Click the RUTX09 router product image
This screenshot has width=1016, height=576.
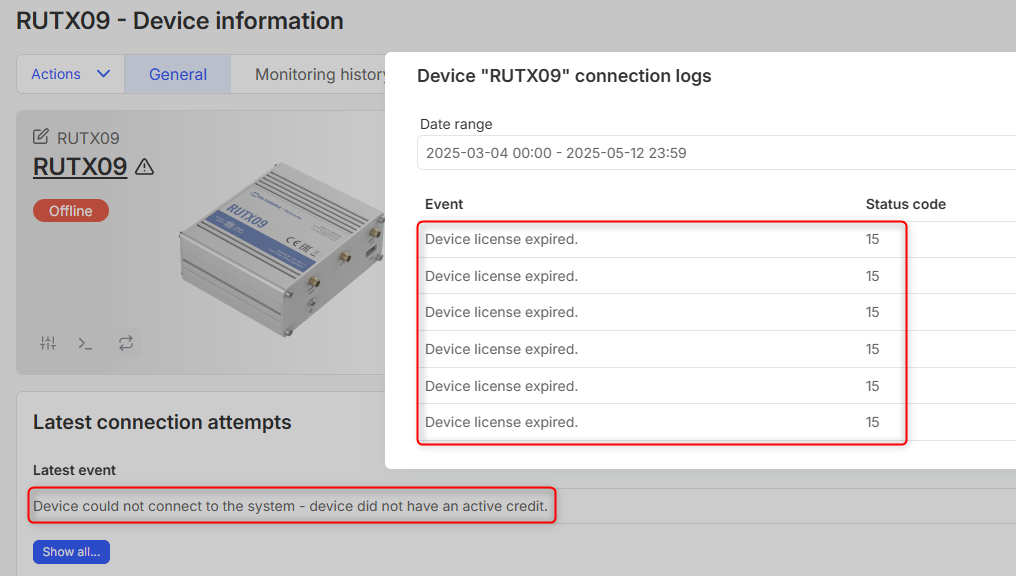(280, 250)
